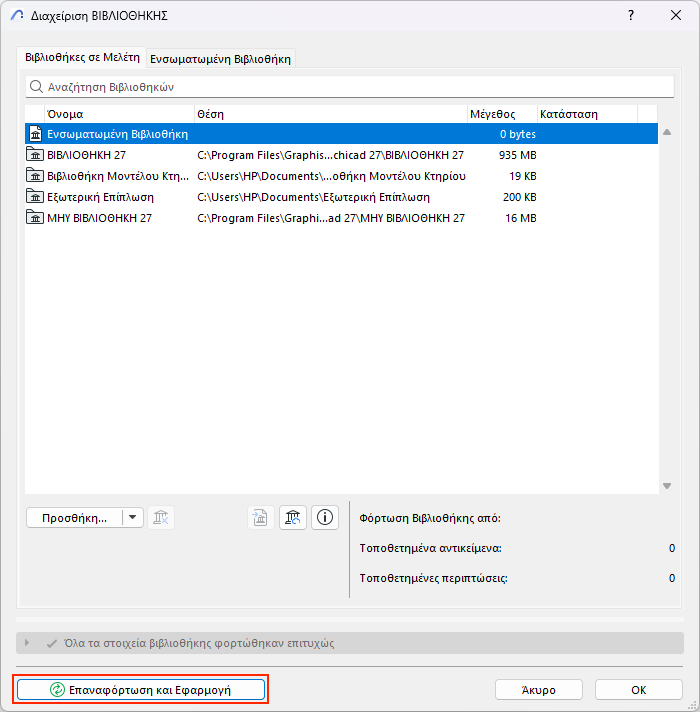Click the list scroll up arrow

(667, 133)
